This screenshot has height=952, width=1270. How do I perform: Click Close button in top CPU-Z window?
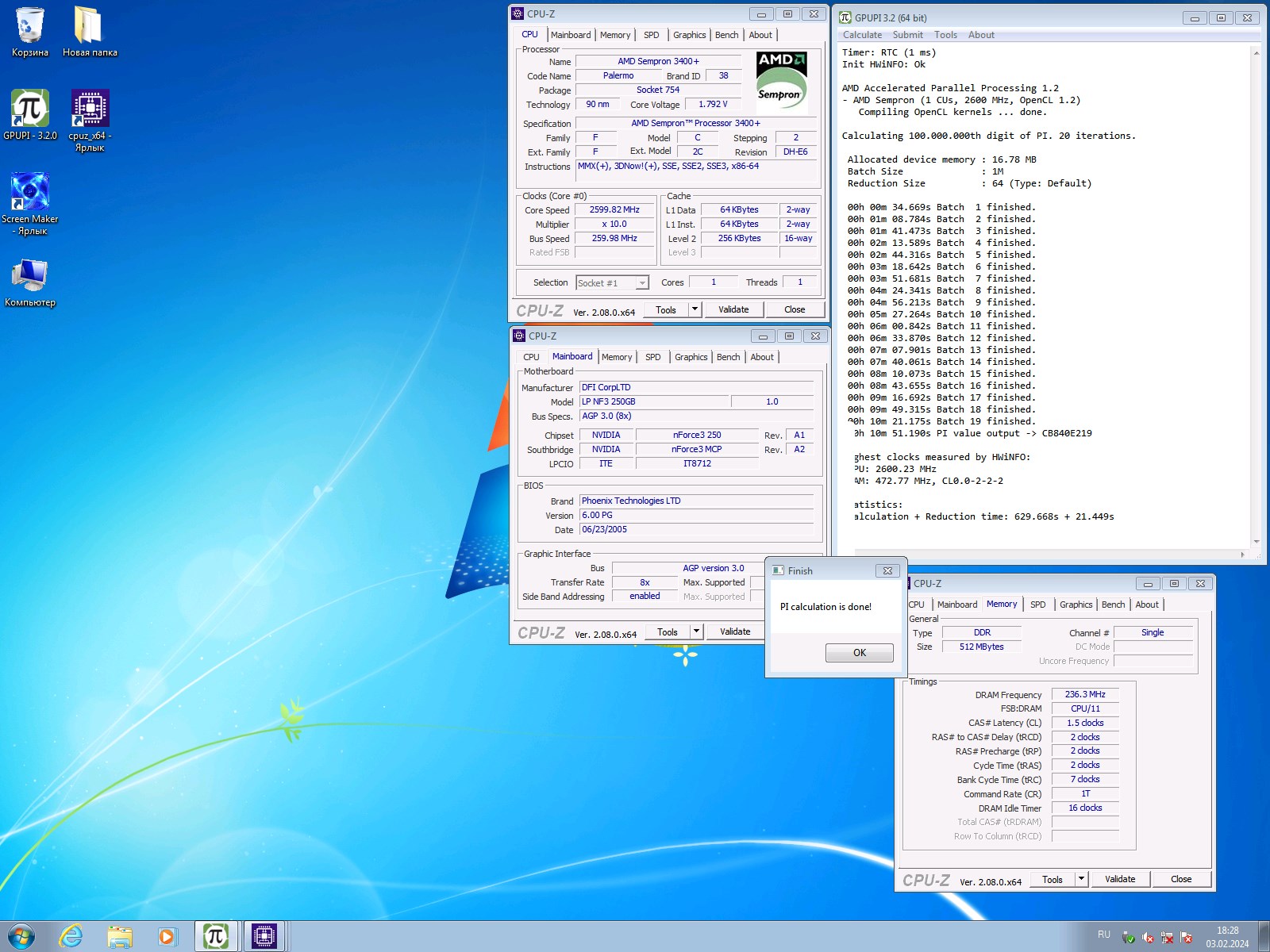795,309
